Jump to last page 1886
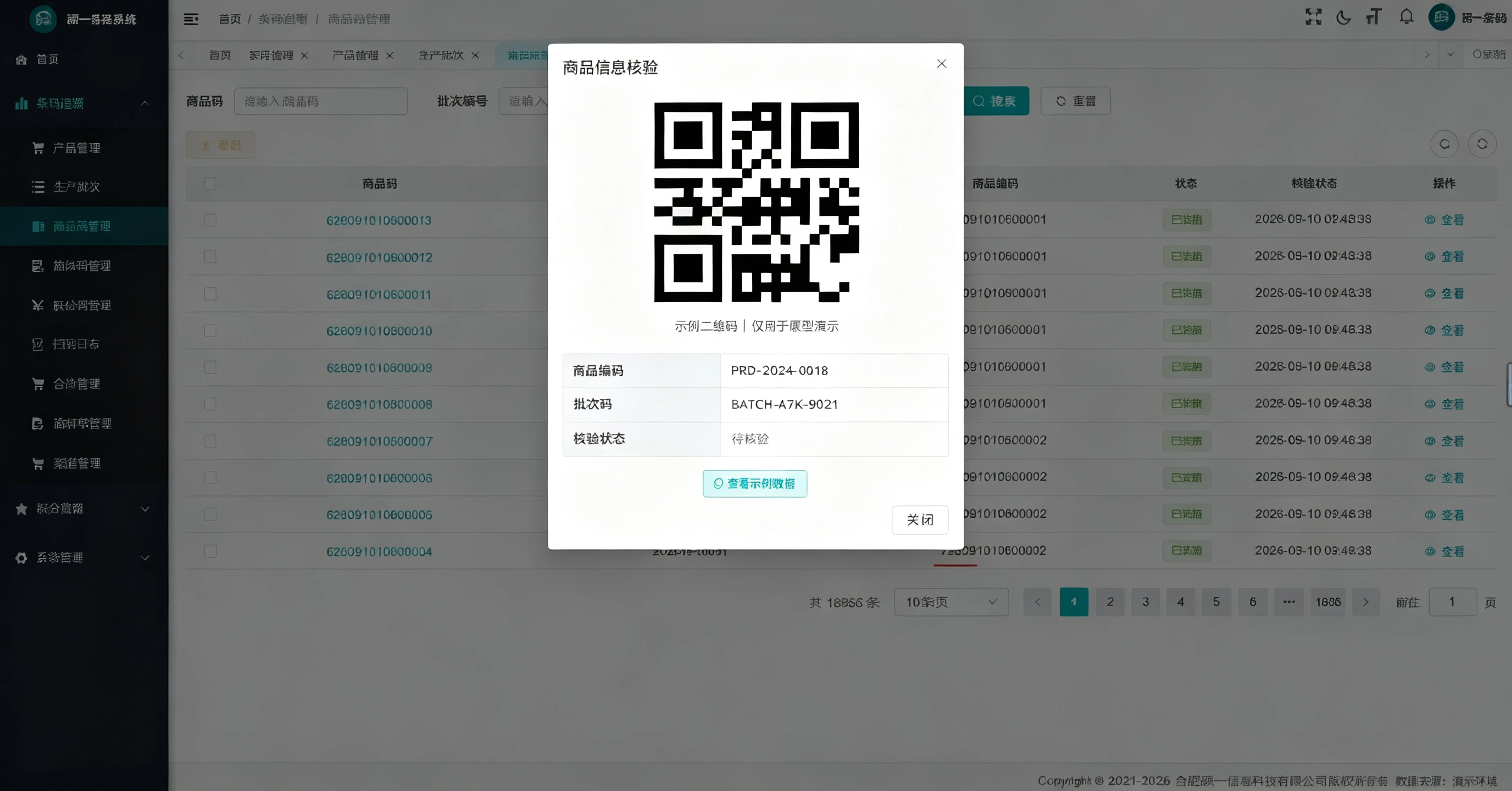The height and width of the screenshot is (791, 1512). [1328, 602]
